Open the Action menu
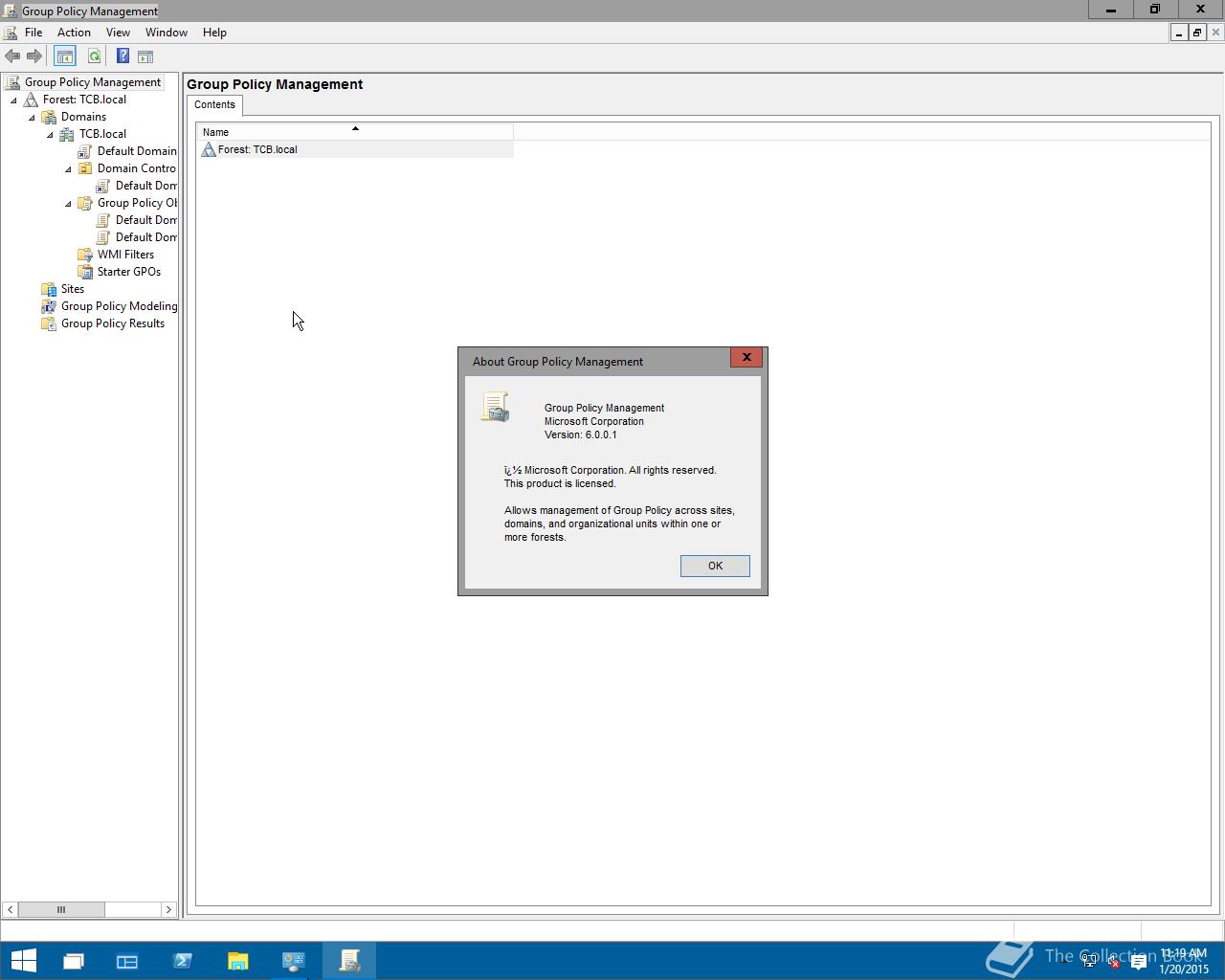Viewport: 1225px width, 980px height. [74, 33]
